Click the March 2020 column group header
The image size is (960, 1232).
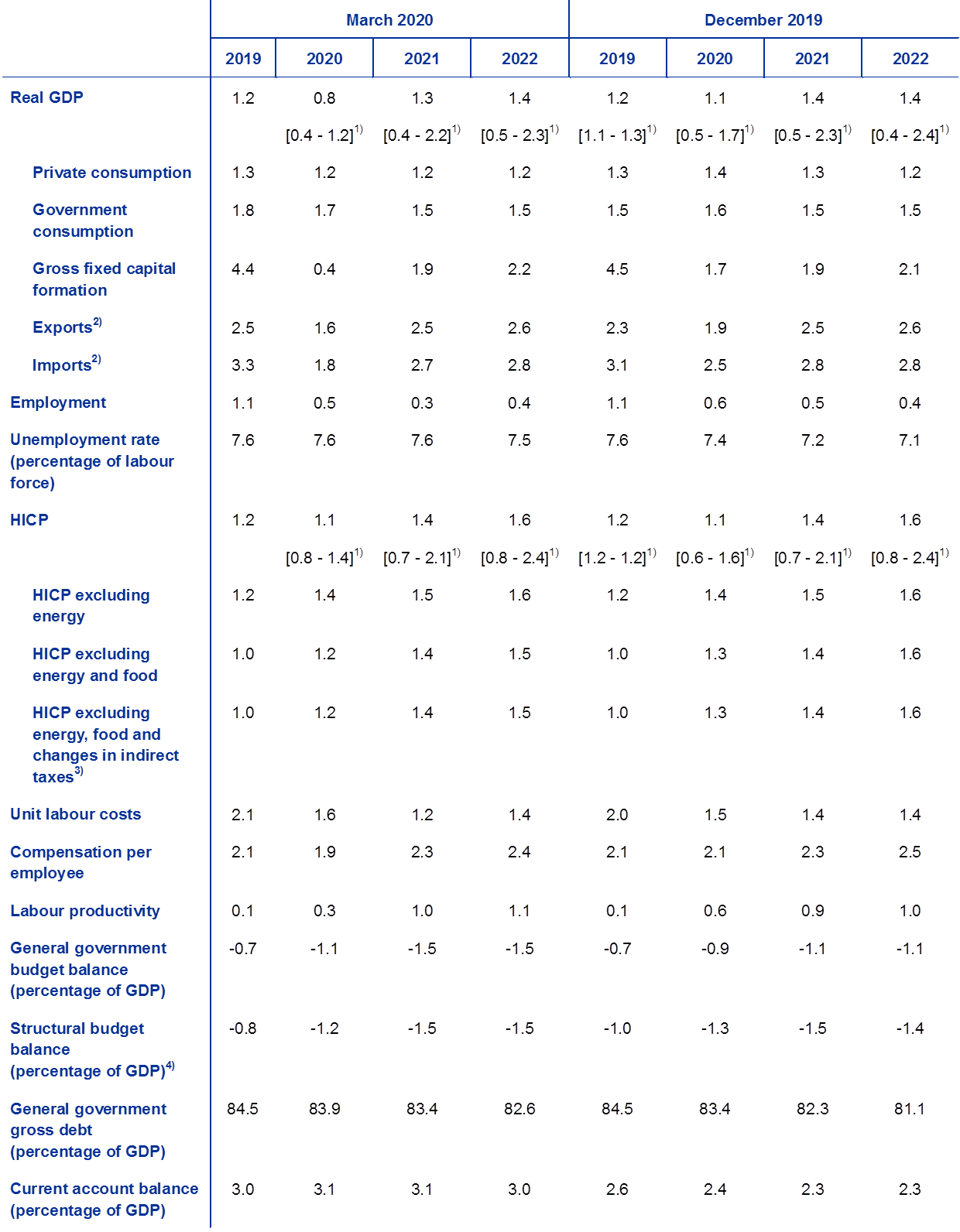(x=389, y=20)
